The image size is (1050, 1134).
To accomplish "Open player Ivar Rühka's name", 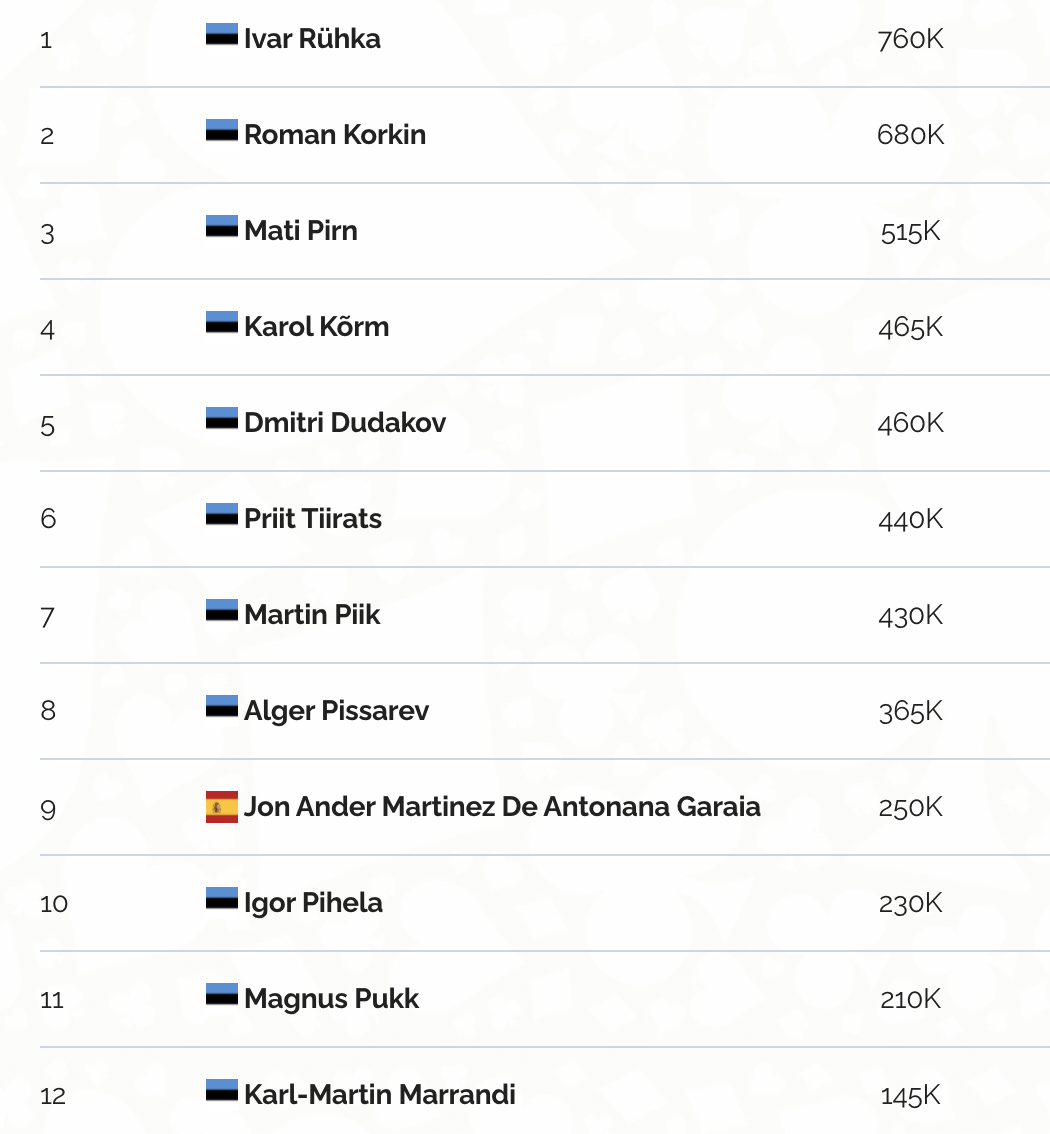I will tap(312, 39).
